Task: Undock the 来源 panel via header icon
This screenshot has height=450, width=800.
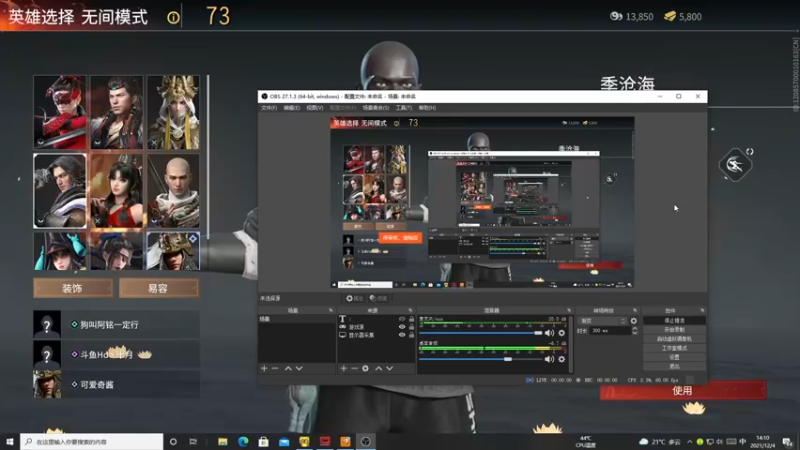Action: 410,310
